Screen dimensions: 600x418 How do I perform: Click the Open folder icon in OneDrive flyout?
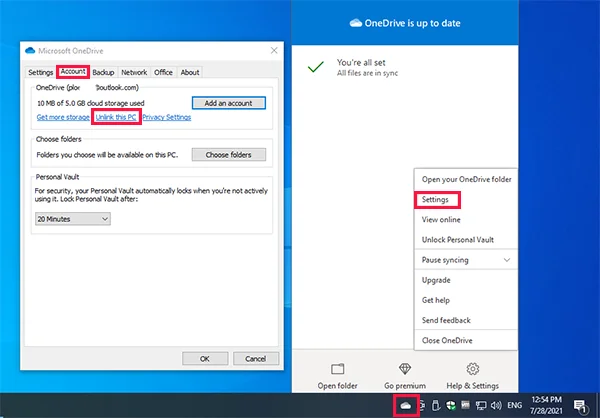pos(338,369)
